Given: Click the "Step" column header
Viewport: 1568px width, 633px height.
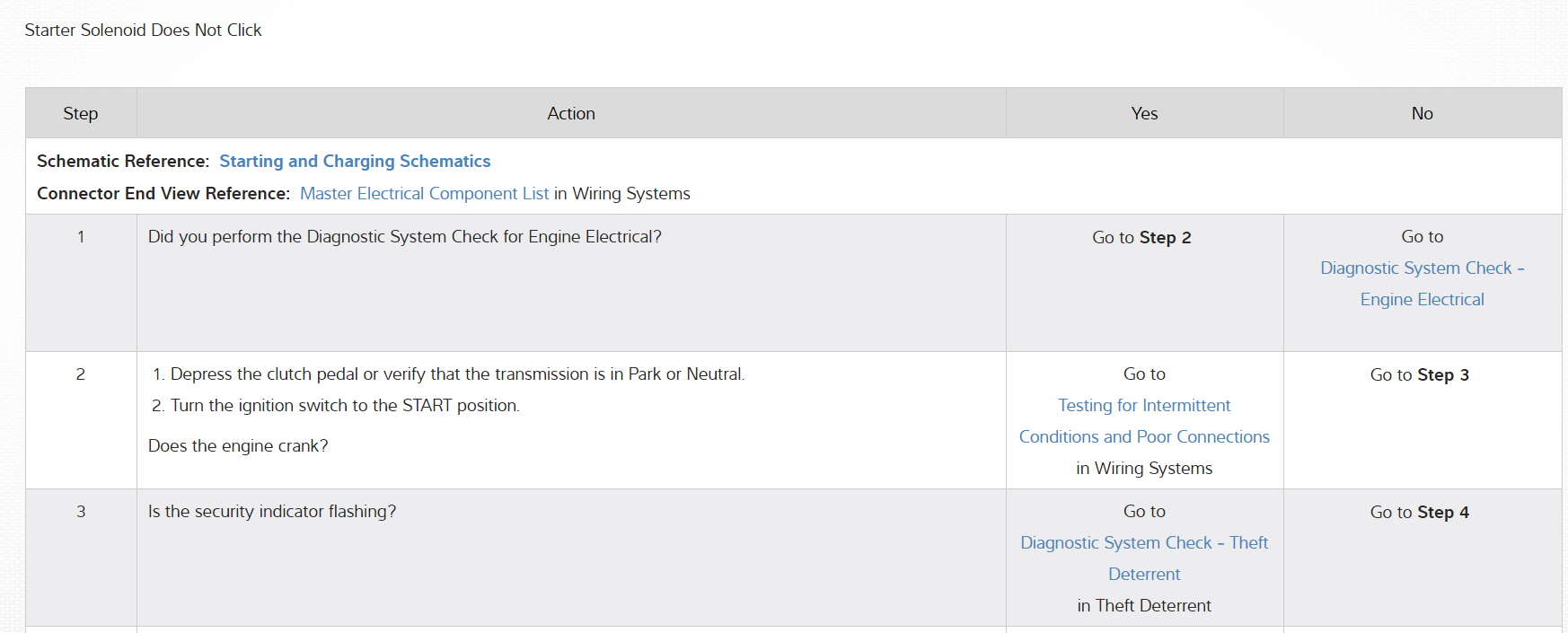Looking at the screenshot, I should coord(81,114).
